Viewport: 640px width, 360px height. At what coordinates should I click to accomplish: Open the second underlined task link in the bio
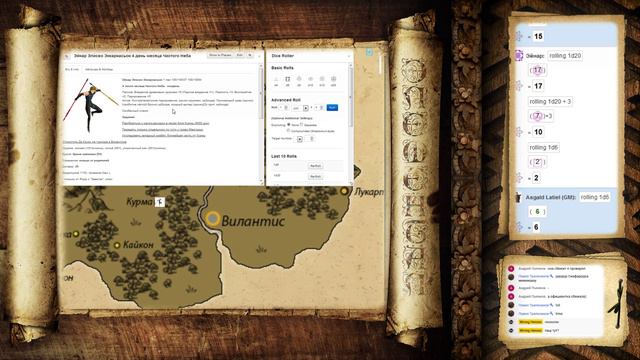coord(162,129)
